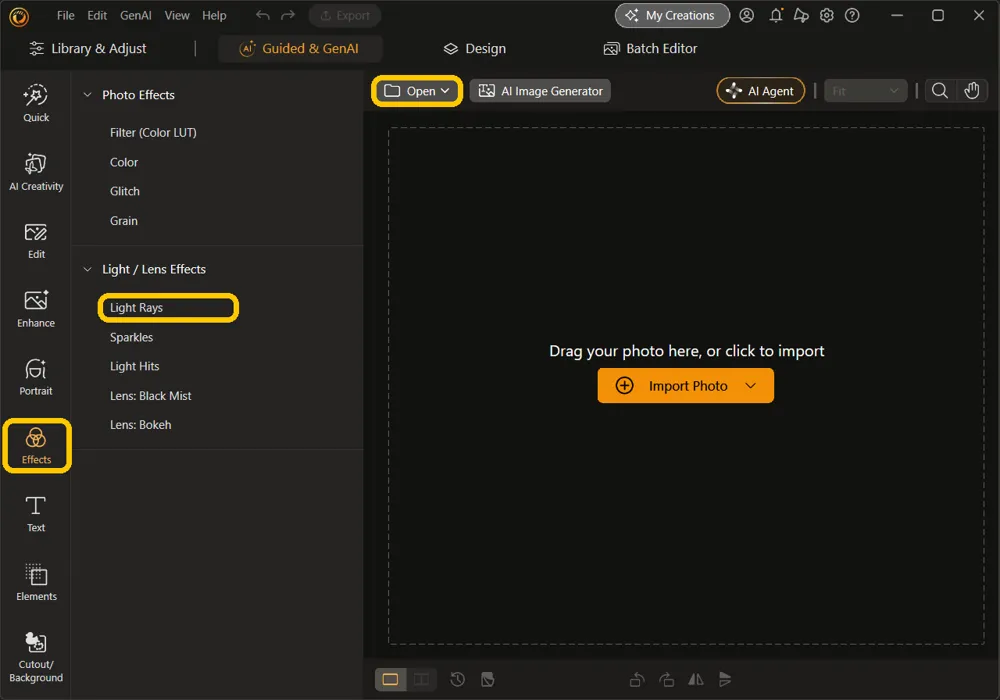
Task: Switch to Library & Adjust tab
Action: [x=88, y=48]
